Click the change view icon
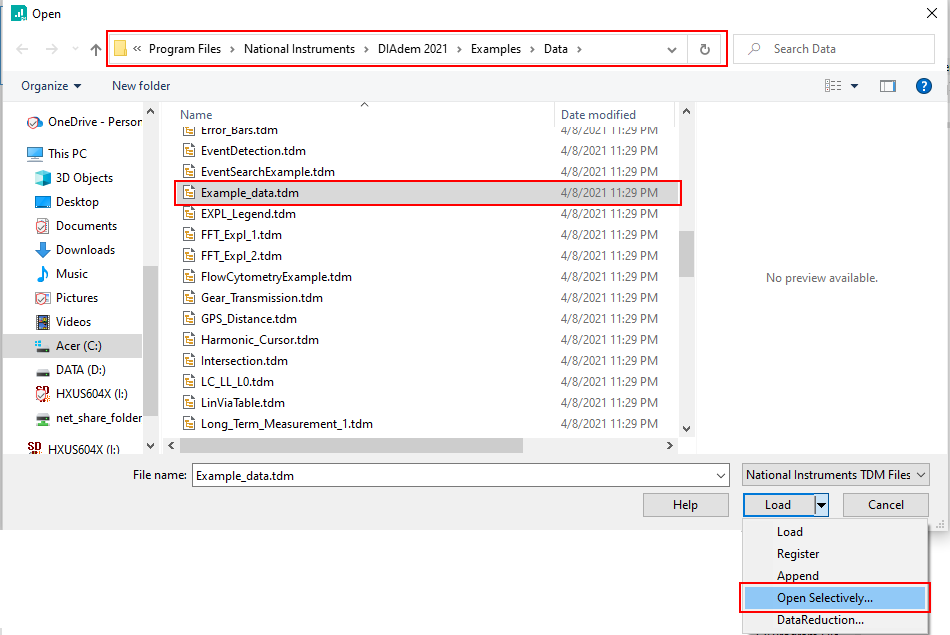 (x=833, y=86)
